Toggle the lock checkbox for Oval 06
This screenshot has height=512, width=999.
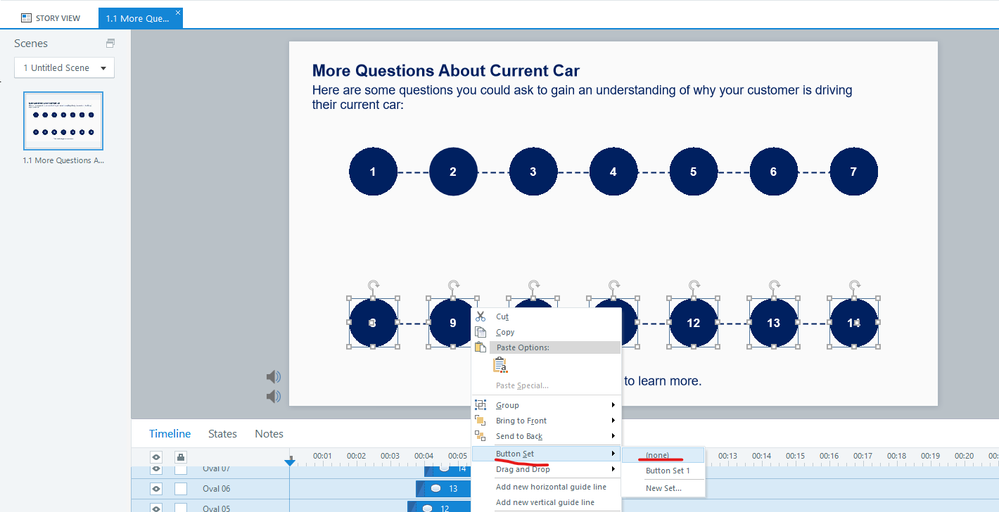[181, 488]
